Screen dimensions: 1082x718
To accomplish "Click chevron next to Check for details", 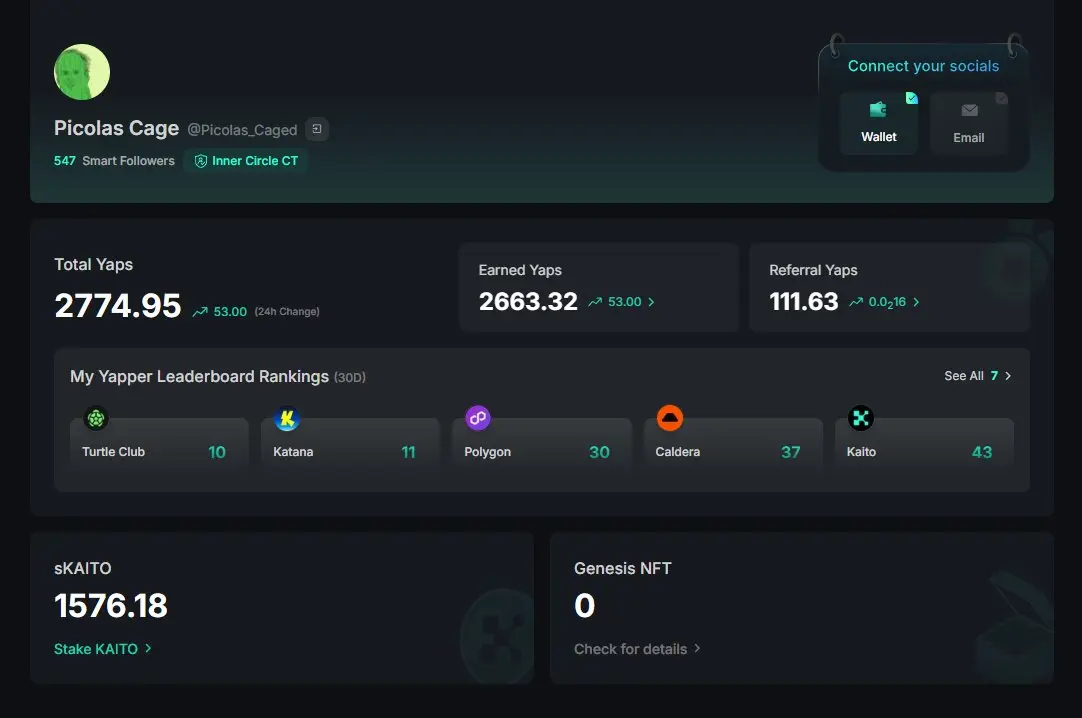I will 697,649.
